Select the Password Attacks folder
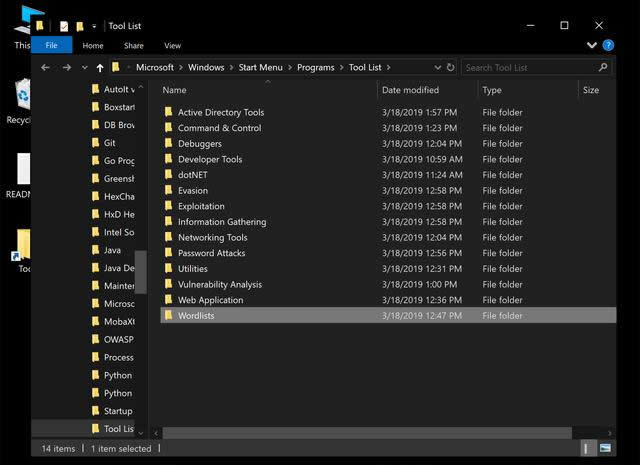Screen dimensions: 640x465 (213, 253)
